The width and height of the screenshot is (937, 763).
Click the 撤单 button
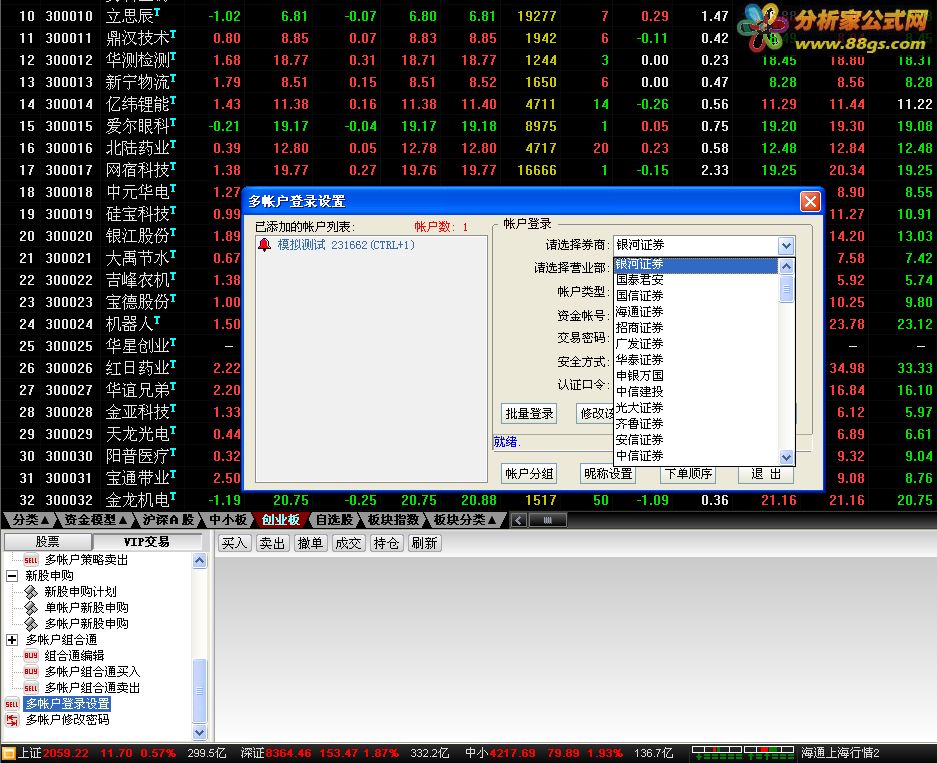pyautogui.click(x=310, y=543)
